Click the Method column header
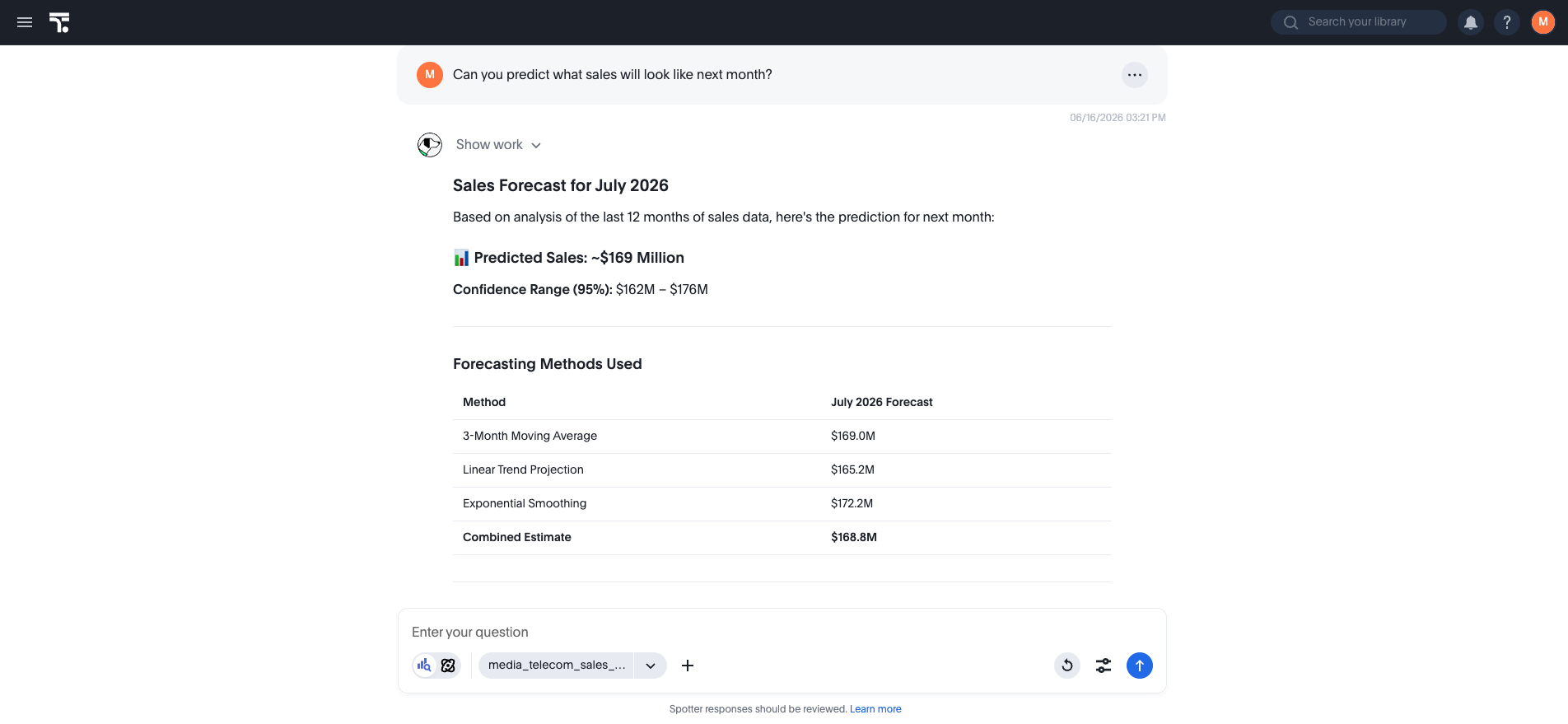1568x724 pixels. (484, 402)
